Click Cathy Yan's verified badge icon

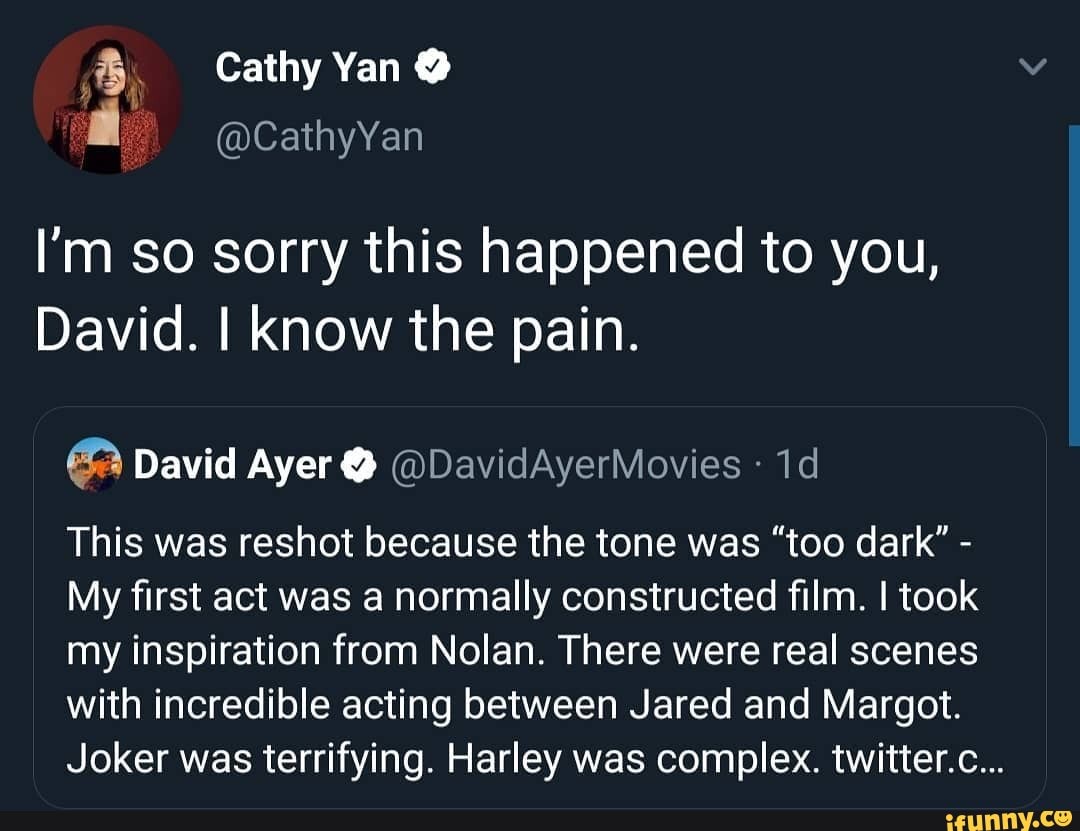tap(433, 66)
